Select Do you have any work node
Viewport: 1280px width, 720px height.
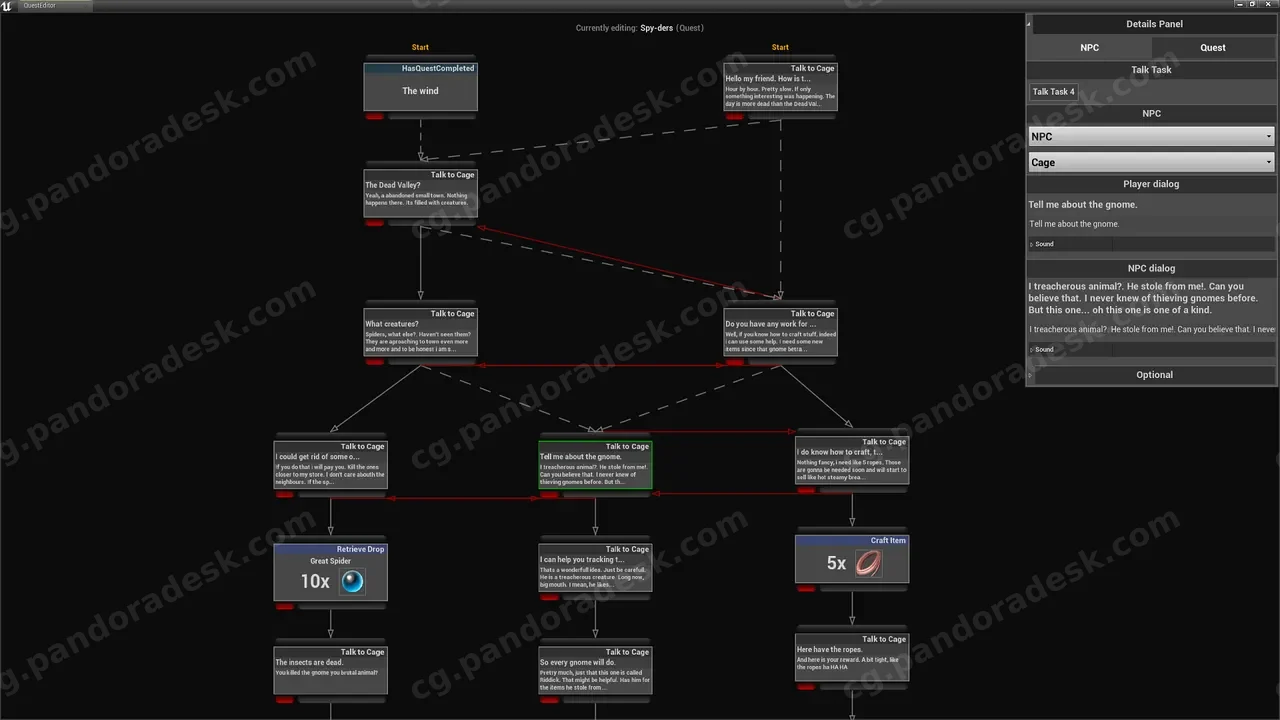click(x=780, y=332)
